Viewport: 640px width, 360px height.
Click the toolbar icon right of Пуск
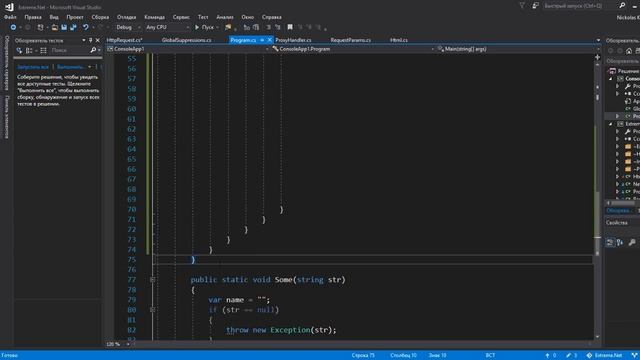(228, 27)
